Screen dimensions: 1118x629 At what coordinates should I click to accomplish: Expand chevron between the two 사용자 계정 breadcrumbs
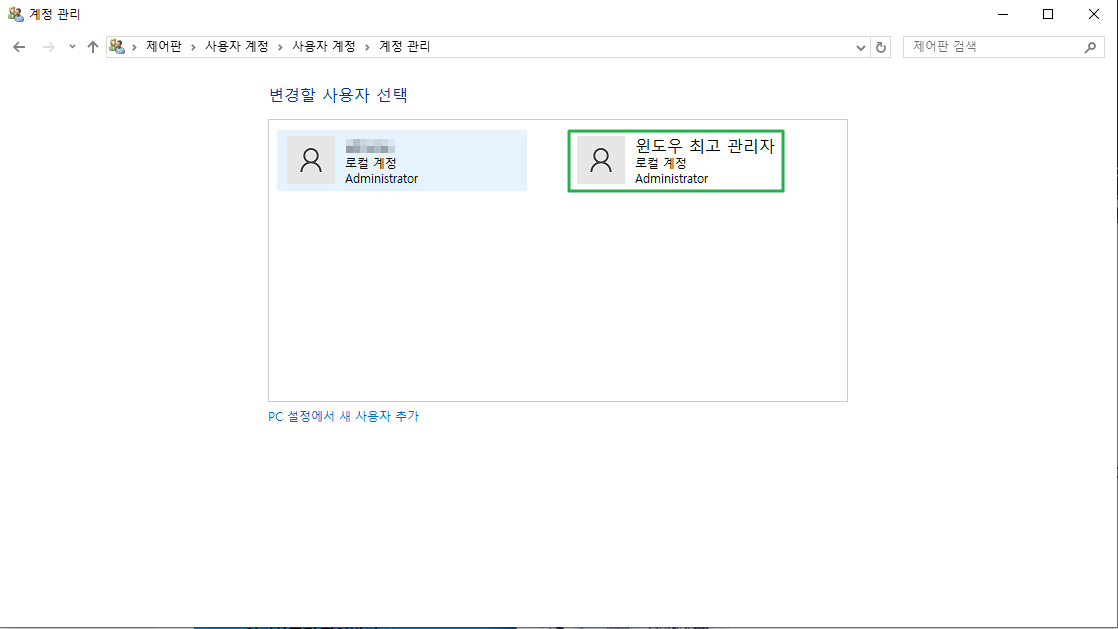click(280, 47)
